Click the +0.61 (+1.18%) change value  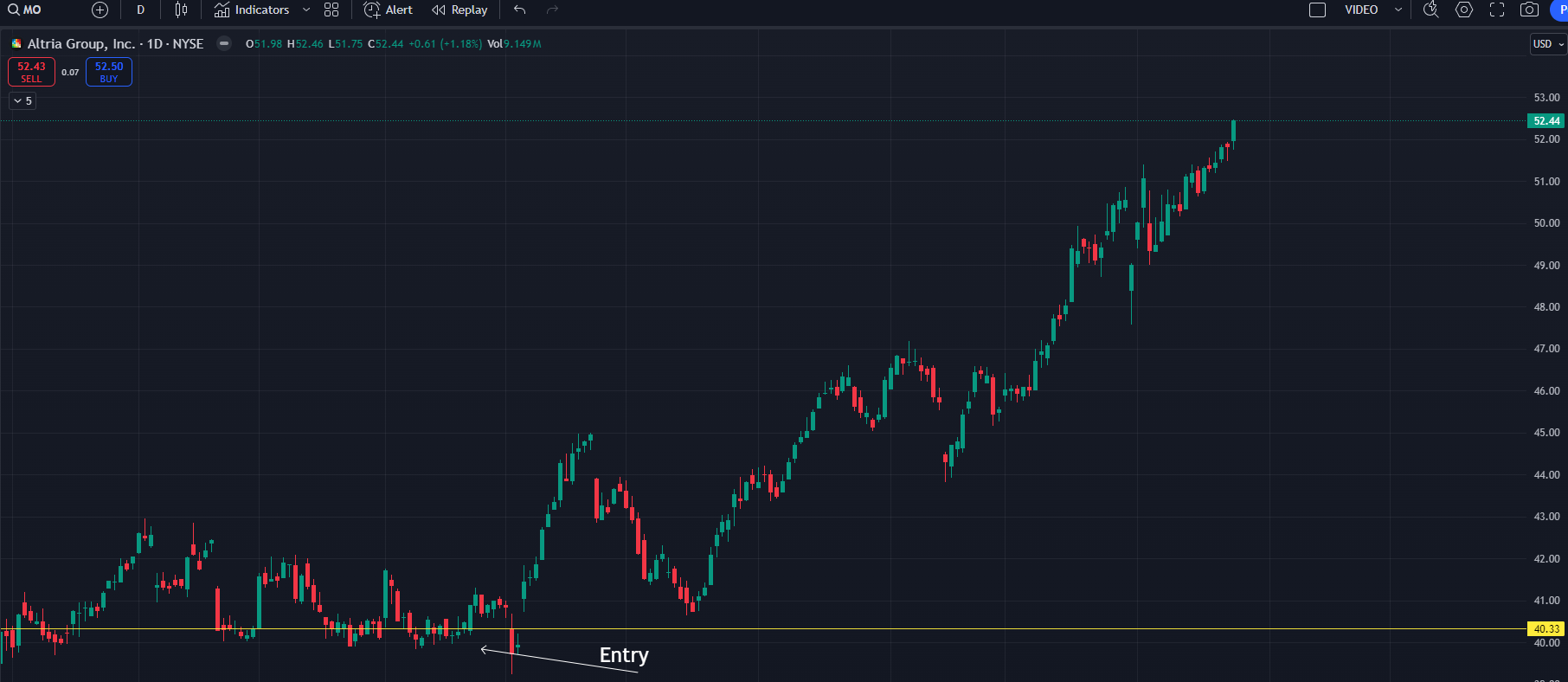click(446, 44)
